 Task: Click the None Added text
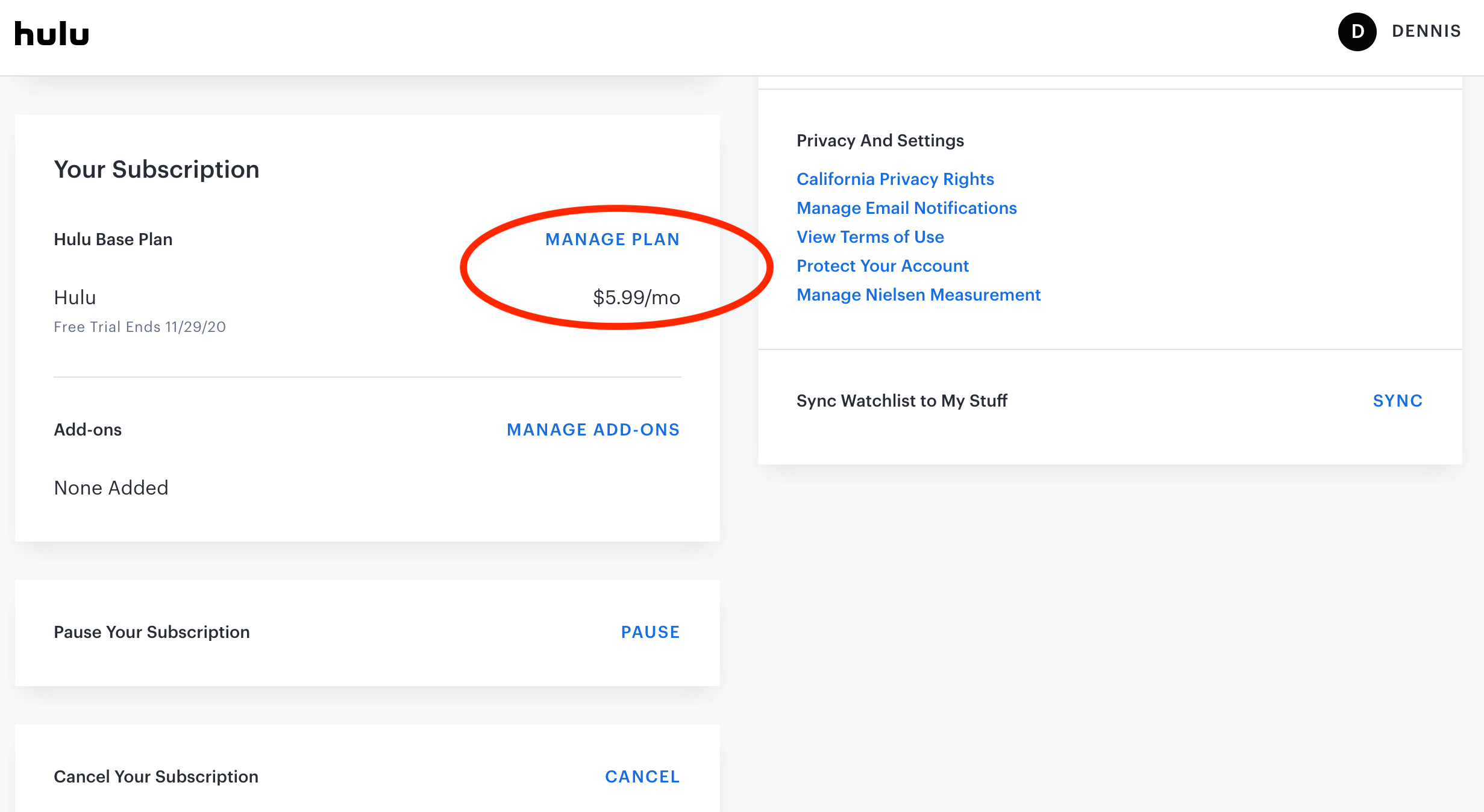[x=111, y=487]
